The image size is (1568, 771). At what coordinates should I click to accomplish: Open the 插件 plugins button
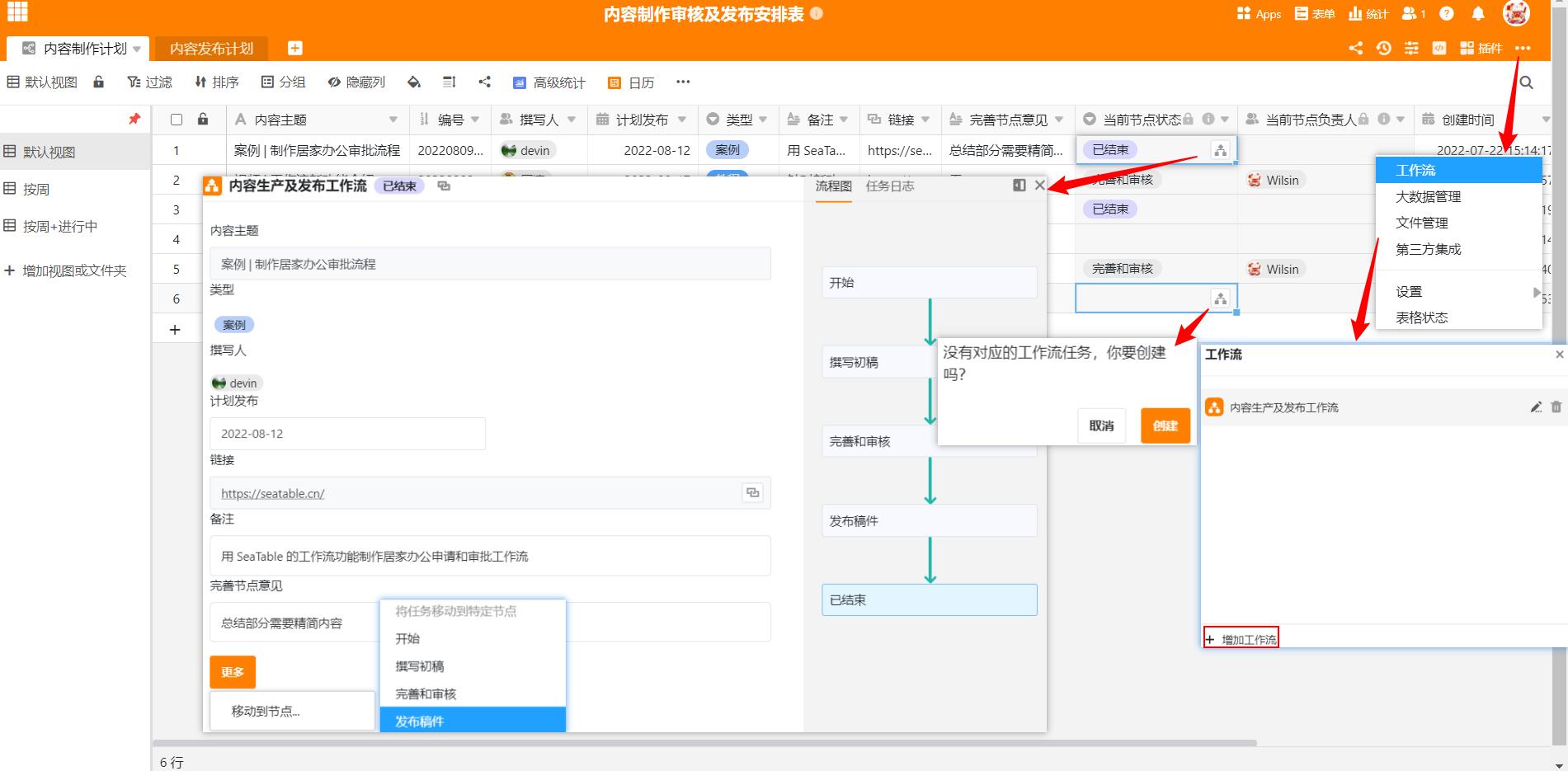[x=1481, y=48]
